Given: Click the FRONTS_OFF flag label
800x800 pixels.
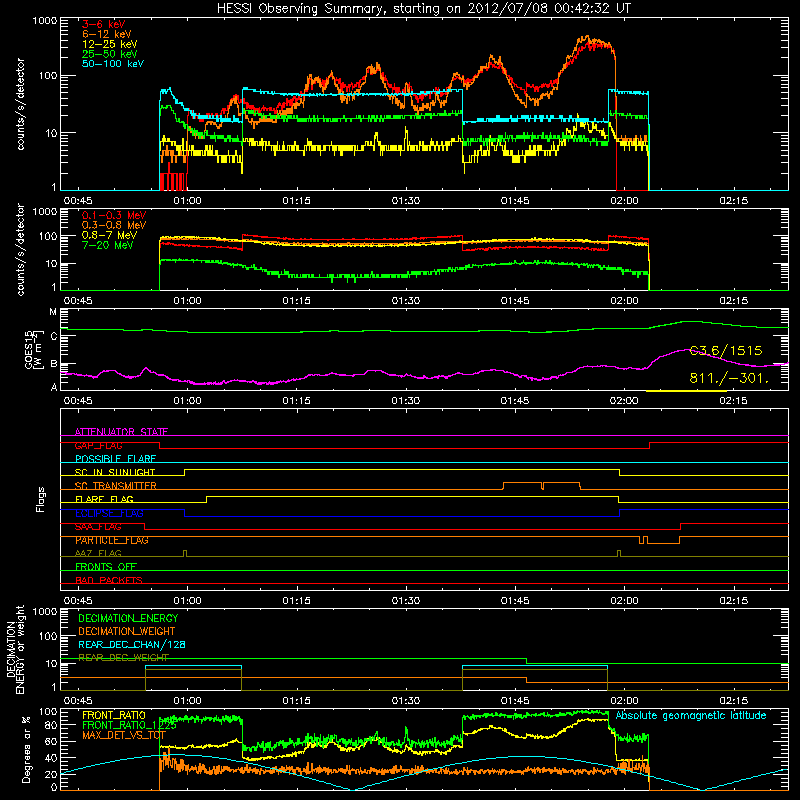Looking at the screenshot, I should tap(106, 567).
